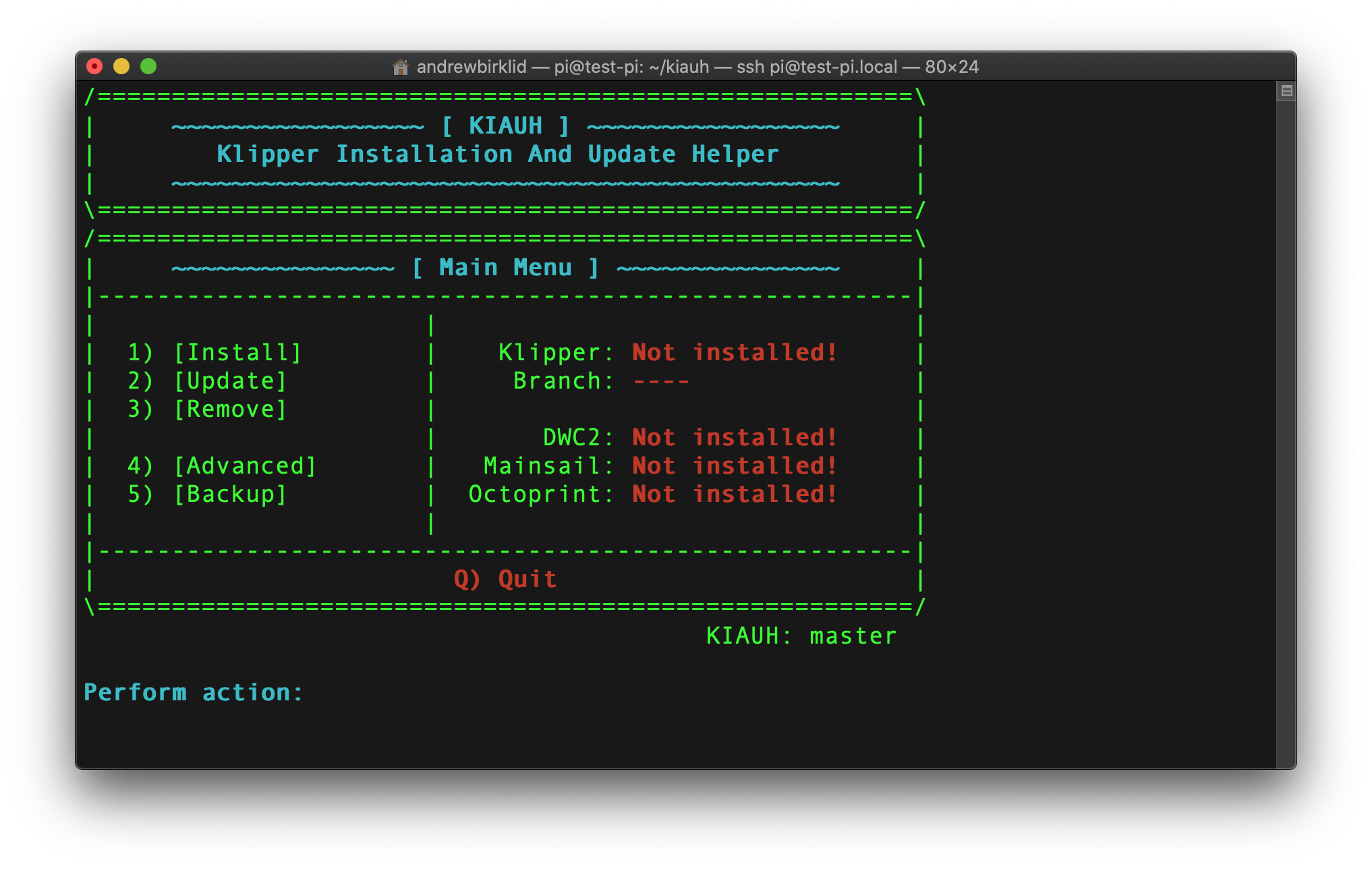Viewport: 1372px width, 869px height.
Task: Click the [Backup] menu option
Action: [x=230, y=494]
